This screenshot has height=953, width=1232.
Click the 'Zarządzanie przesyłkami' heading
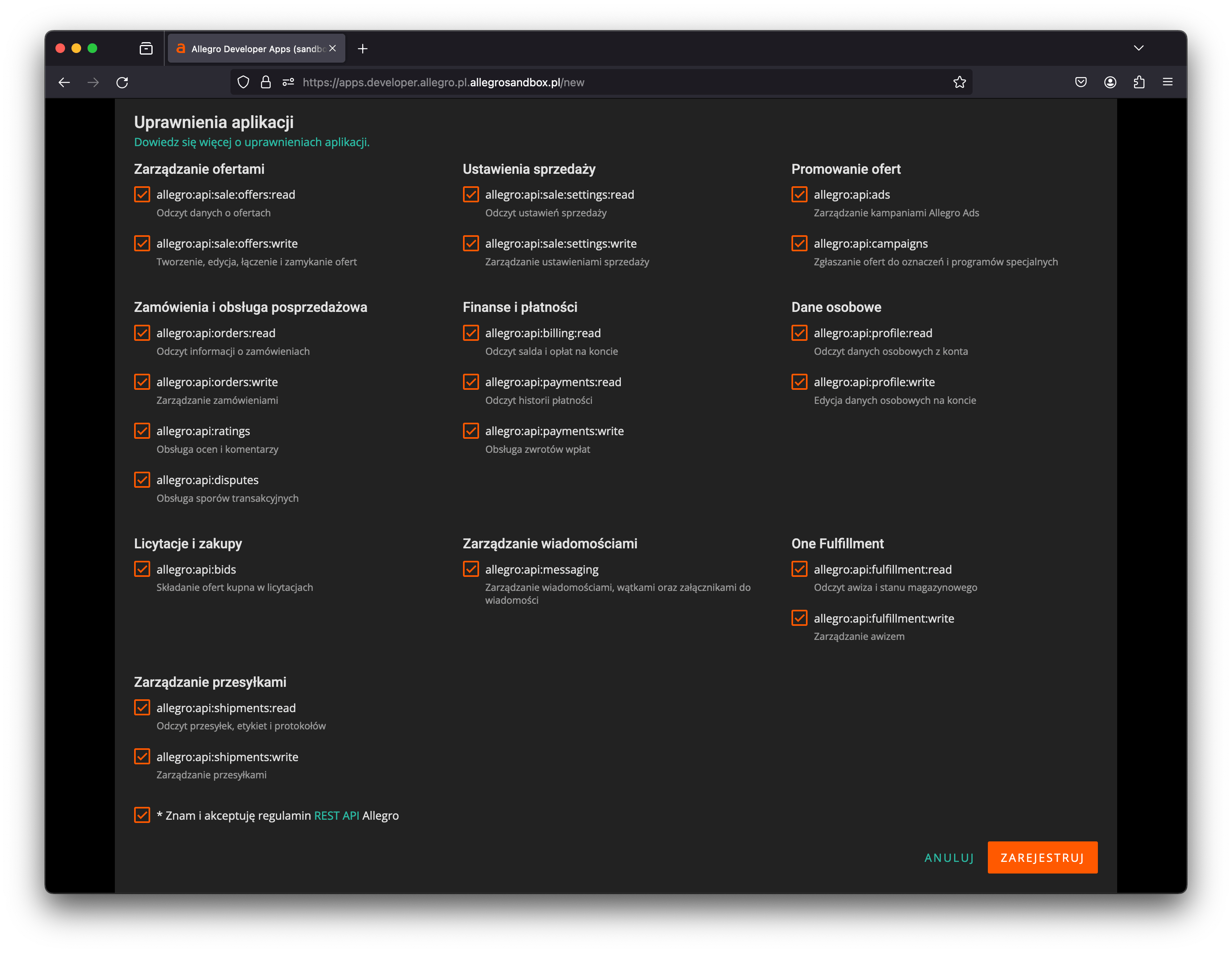pos(210,683)
